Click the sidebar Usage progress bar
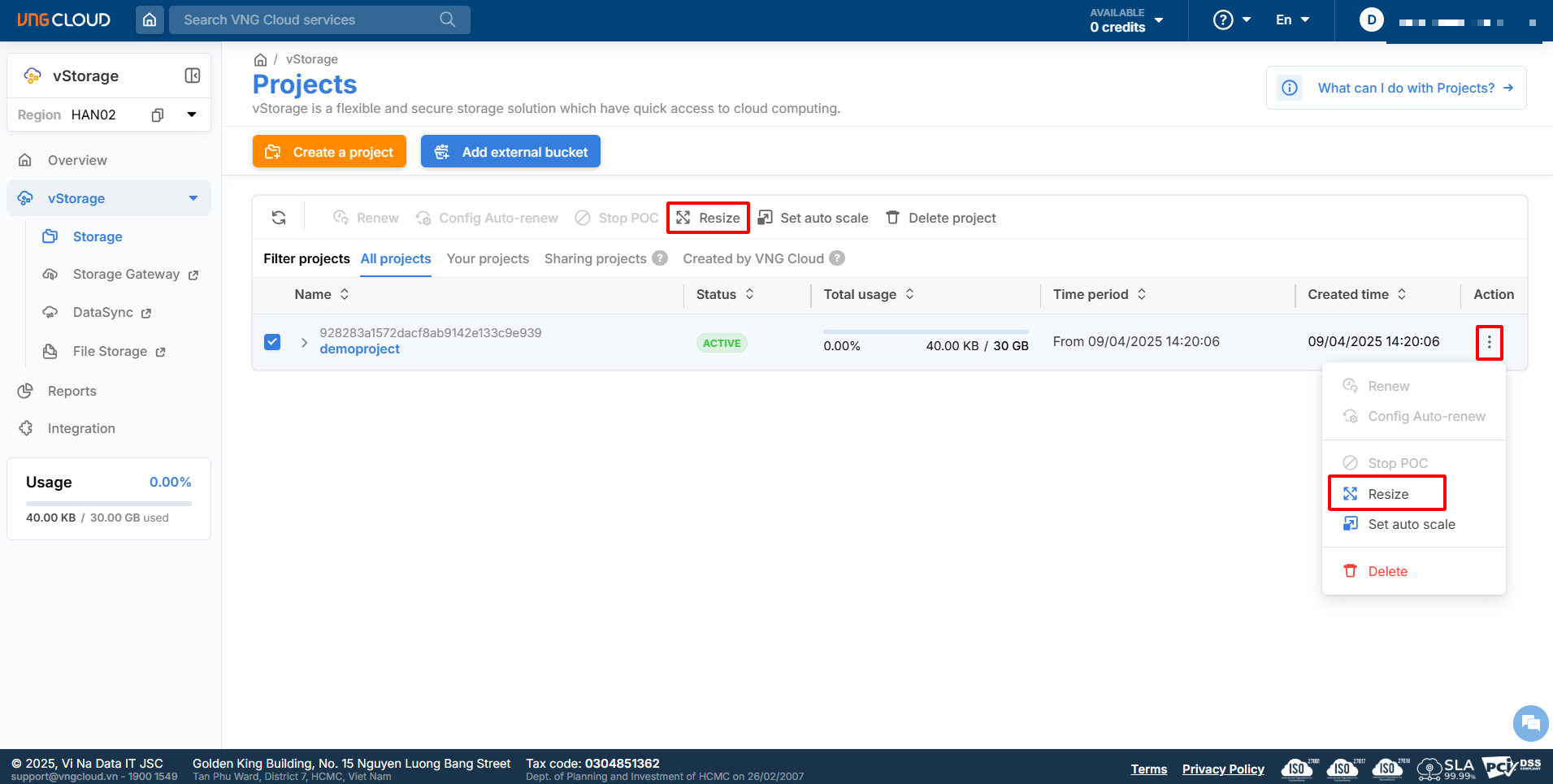The image size is (1553, 784). pos(109,504)
